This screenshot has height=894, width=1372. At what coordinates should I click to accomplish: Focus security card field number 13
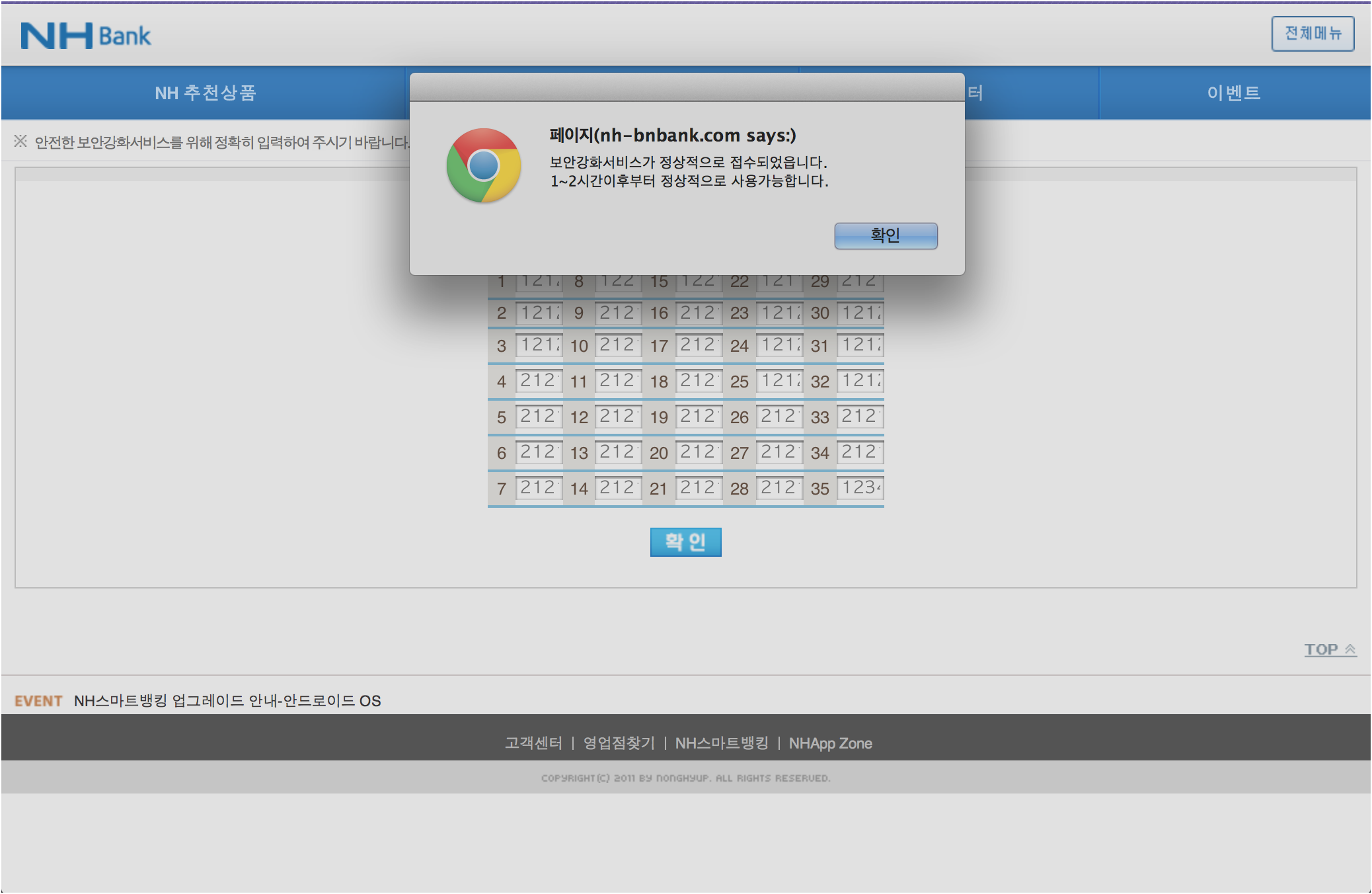pyautogui.click(x=619, y=452)
